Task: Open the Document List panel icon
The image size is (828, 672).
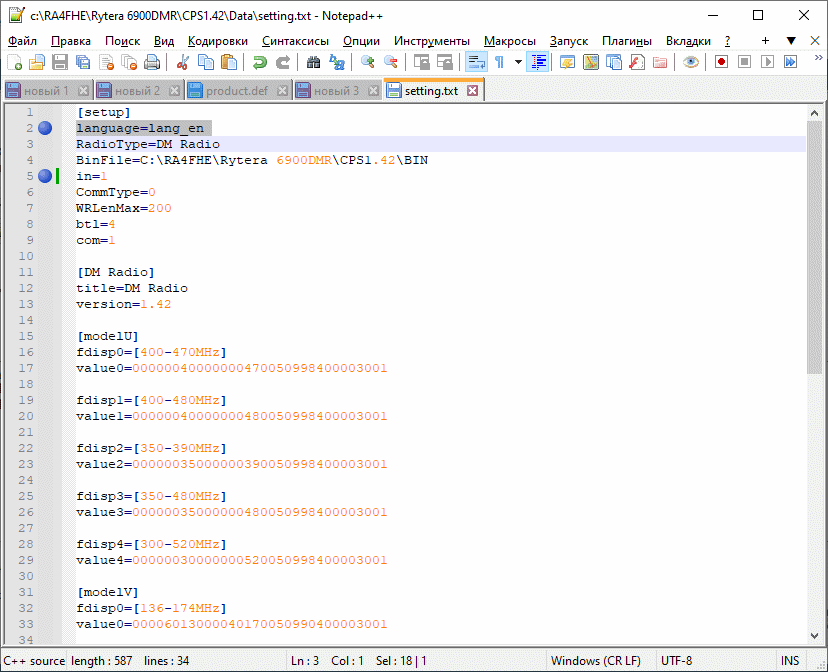Action: tap(614, 62)
